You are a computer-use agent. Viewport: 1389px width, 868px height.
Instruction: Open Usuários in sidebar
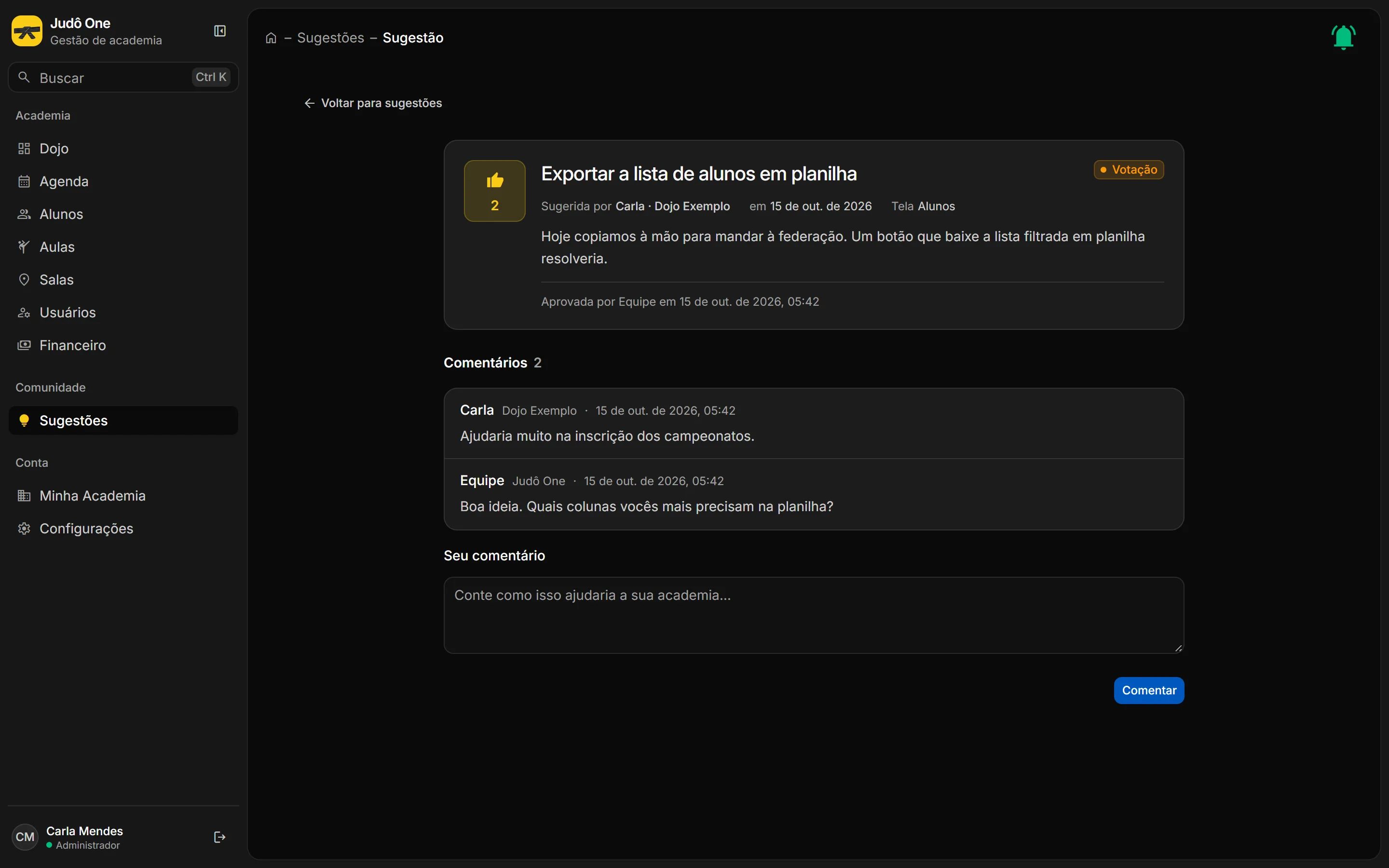[x=123, y=312]
